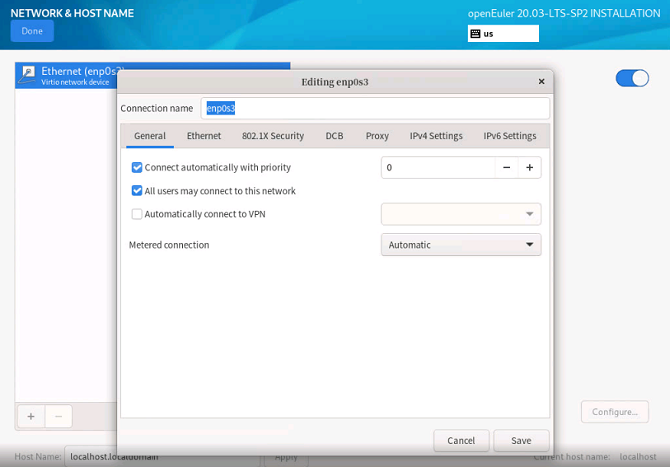Go to the IPv6 Settings tab
670x467 pixels.
coord(509,136)
